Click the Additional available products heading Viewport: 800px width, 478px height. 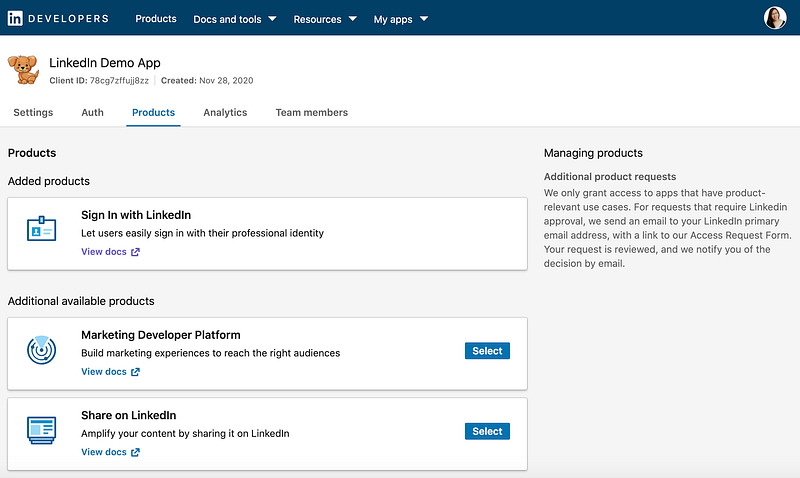point(81,301)
